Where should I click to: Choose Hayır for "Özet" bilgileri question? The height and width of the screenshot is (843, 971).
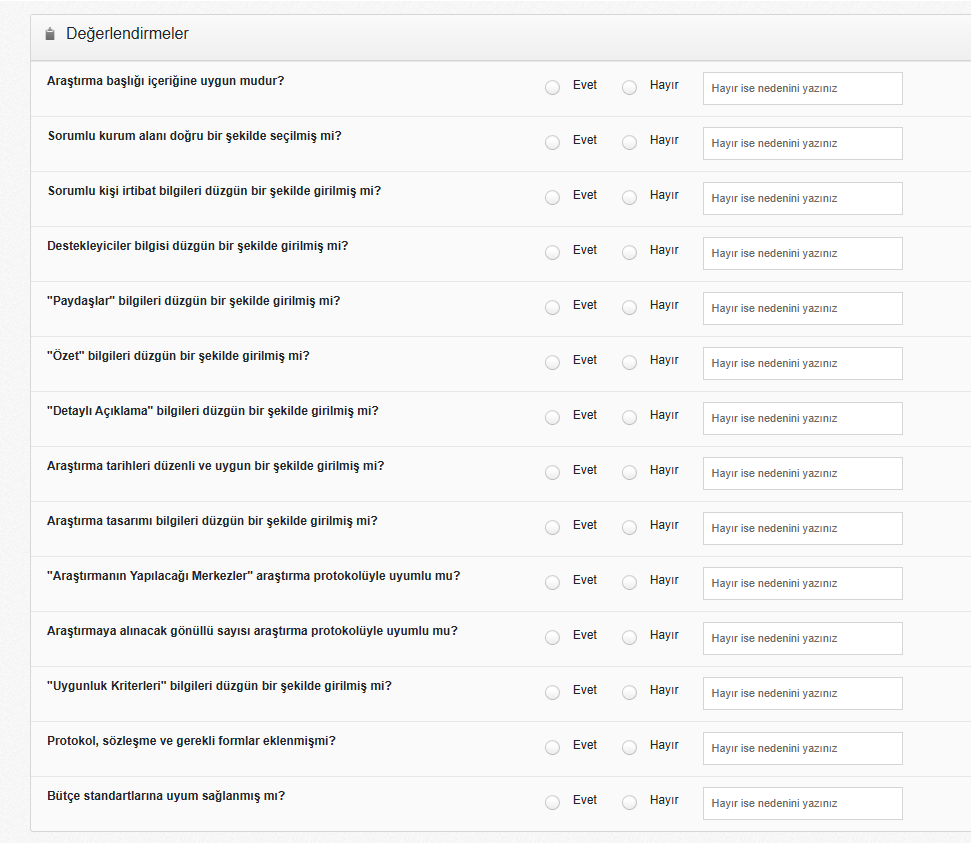point(629,363)
